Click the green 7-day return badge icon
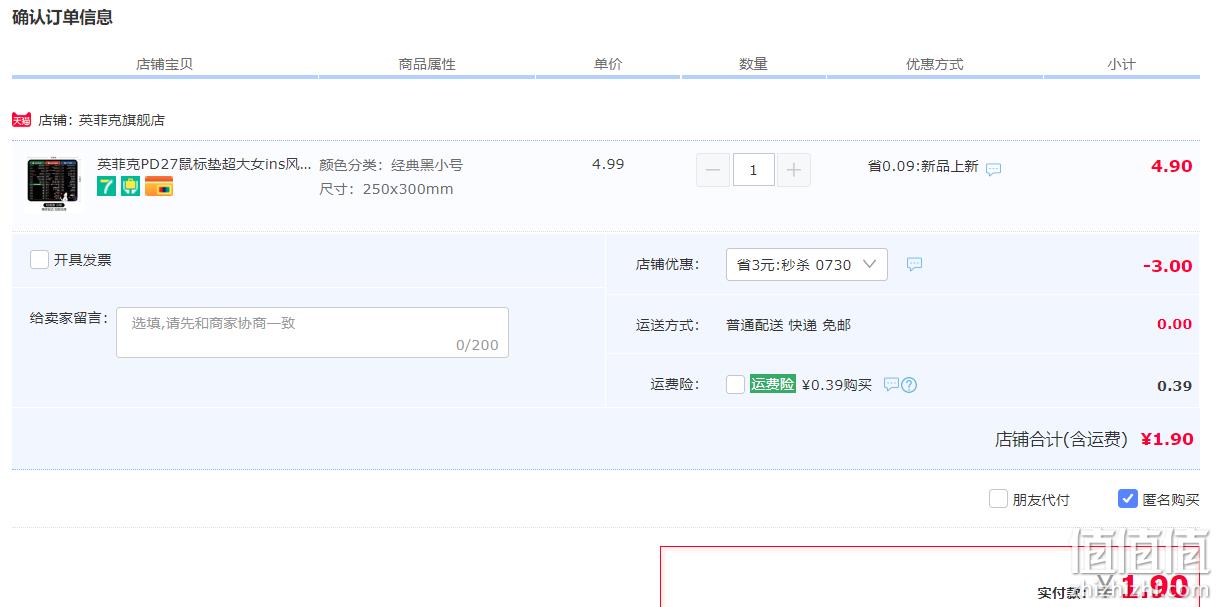The image size is (1219, 607). pos(106,186)
